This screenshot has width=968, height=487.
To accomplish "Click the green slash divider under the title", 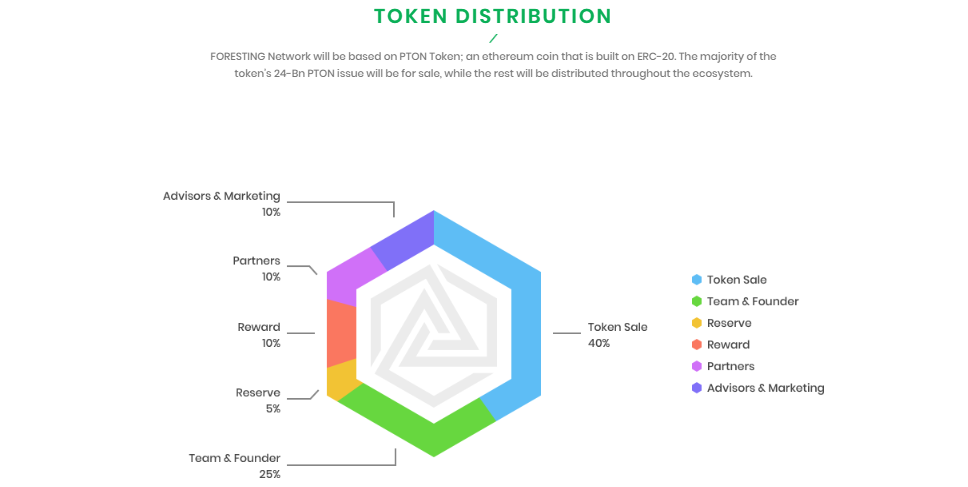I will [493, 39].
